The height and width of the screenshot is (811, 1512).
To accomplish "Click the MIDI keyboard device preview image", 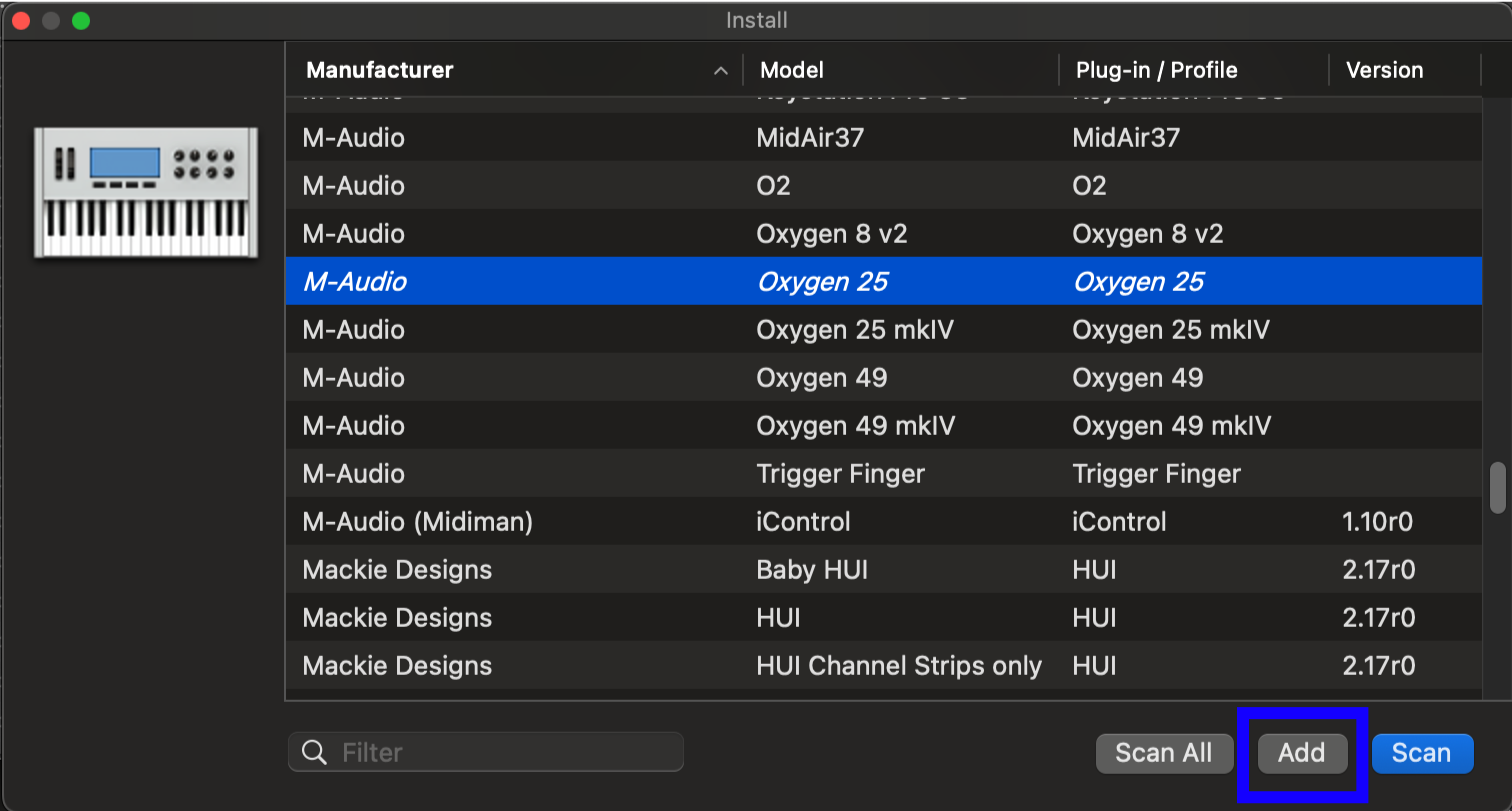I will point(144,192).
